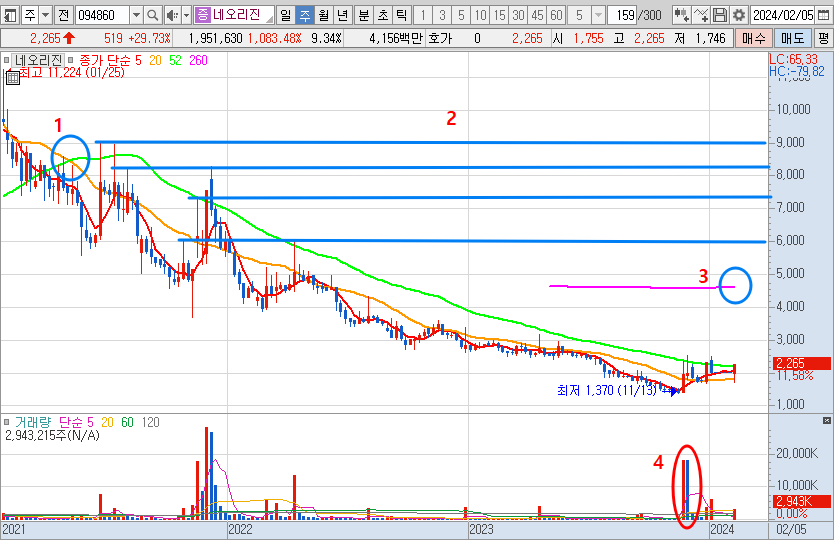Choose the 45 interval button
This screenshot has height=540, width=834.
click(x=538, y=15)
